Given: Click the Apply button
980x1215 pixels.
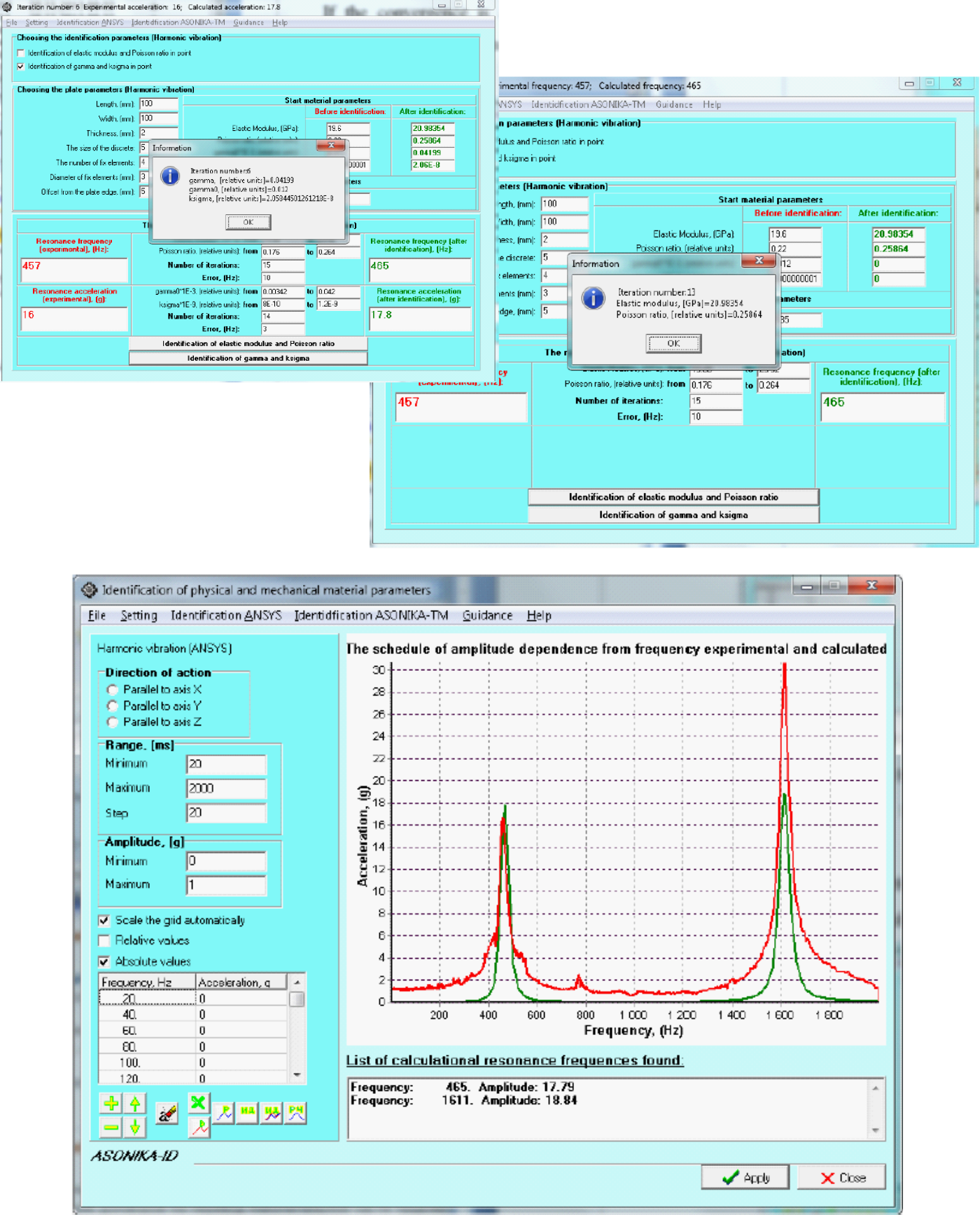Looking at the screenshot, I should 745,1177.
